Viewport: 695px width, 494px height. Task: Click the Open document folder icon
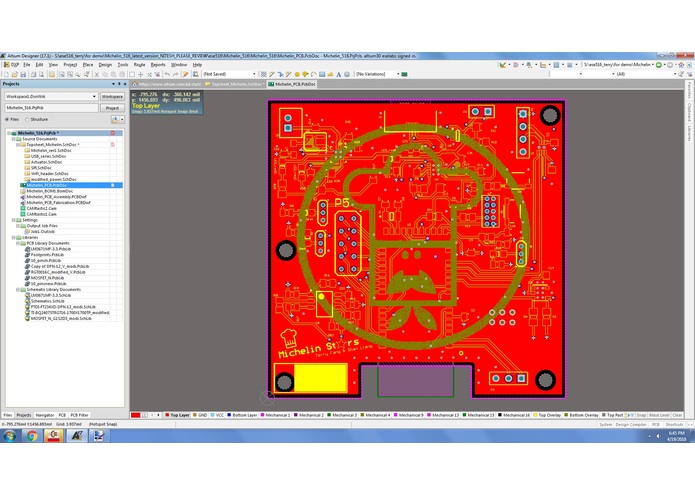pyautogui.click(x=15, y=74)
